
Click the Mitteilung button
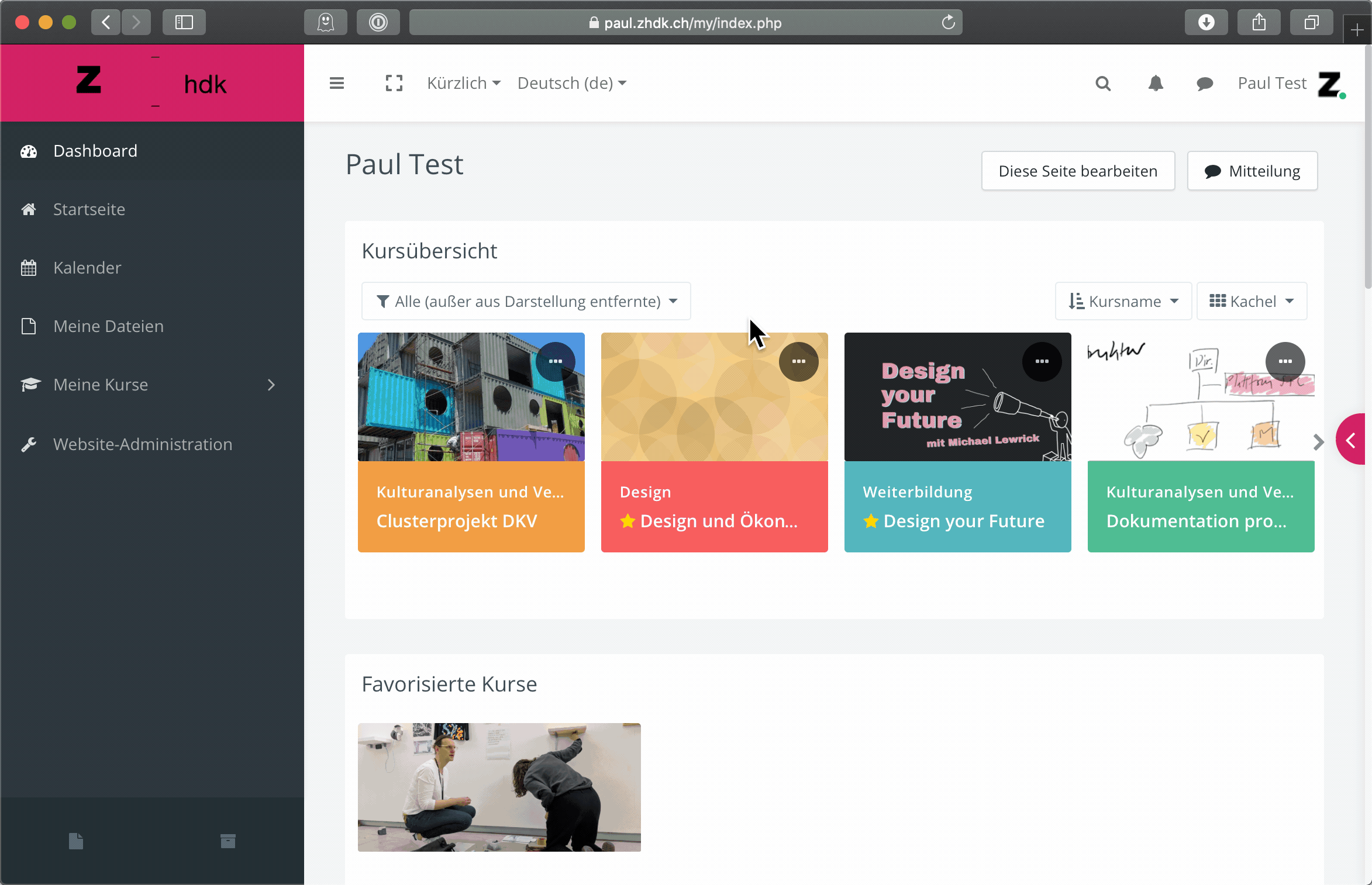(x=1252, y=171)
